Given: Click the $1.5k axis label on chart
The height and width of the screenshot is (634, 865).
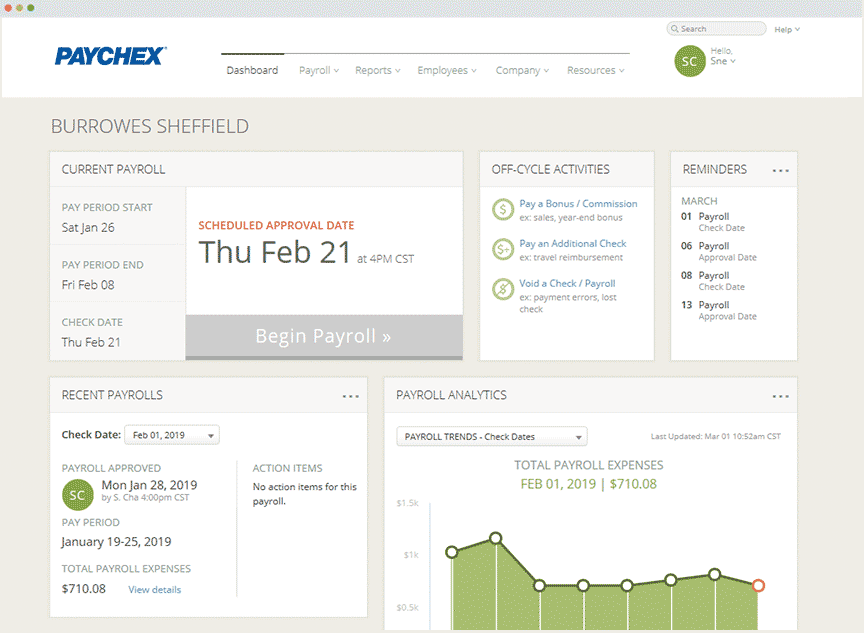Looking at the screenshot, I should 408,503.
